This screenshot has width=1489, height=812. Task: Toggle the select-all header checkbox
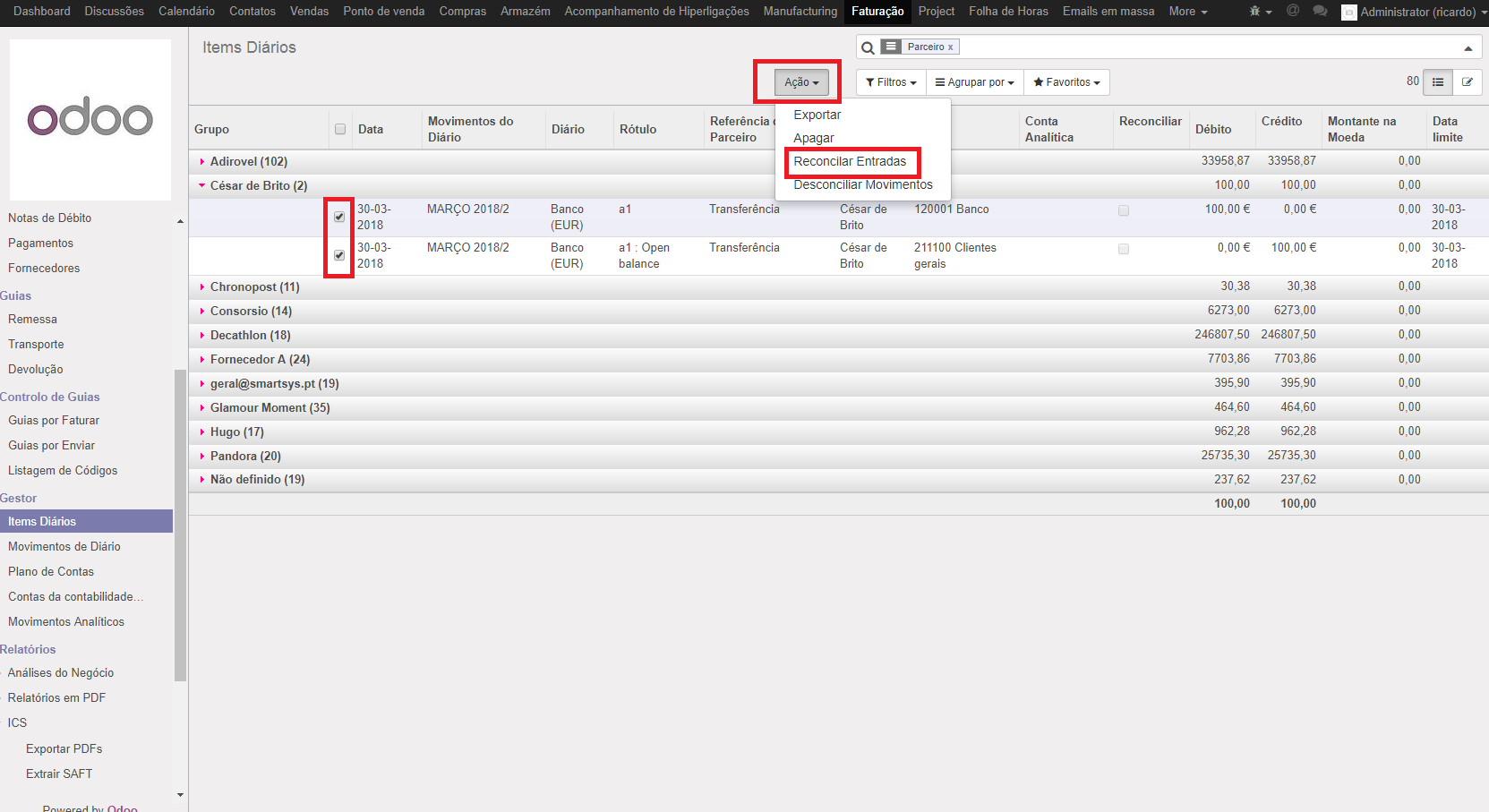click(x=340, y=129)
